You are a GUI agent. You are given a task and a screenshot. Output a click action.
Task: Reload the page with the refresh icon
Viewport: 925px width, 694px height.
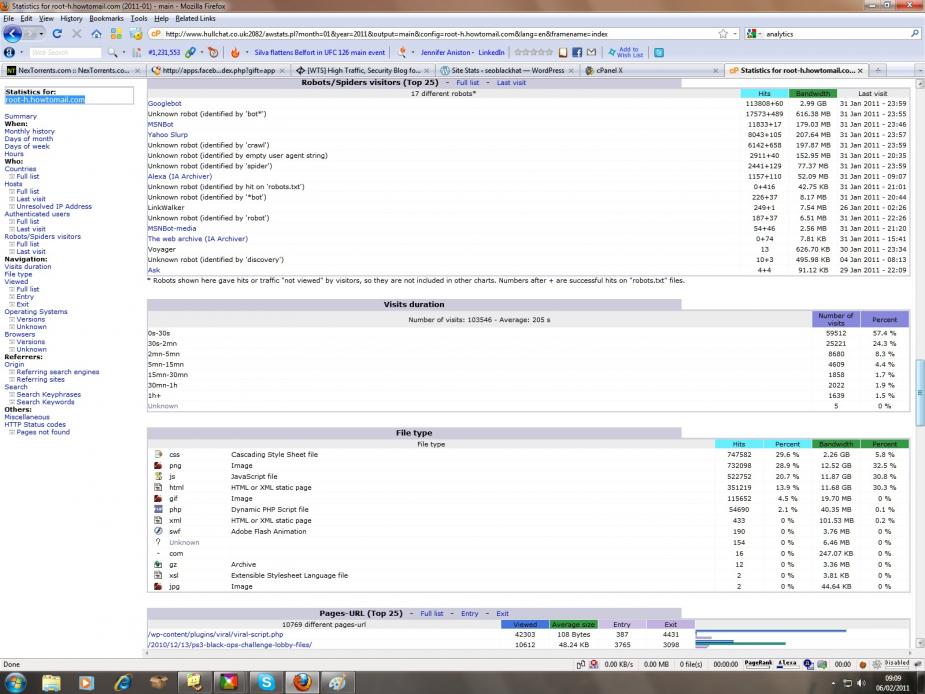click(57, 34)
